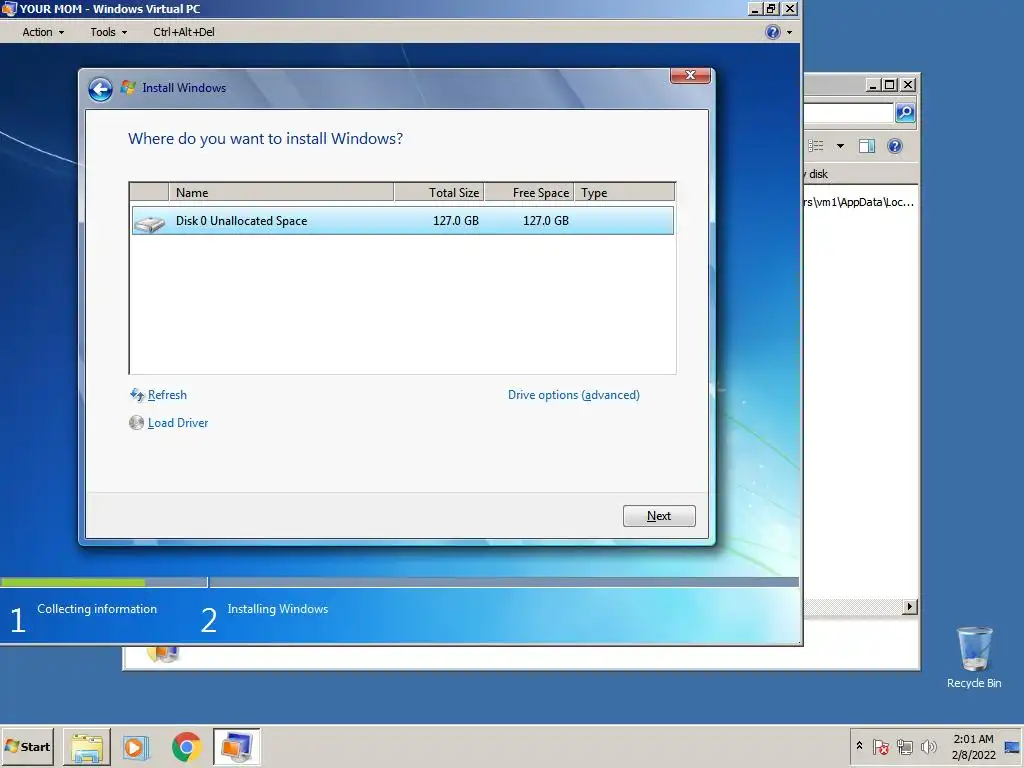
Task: Toggle the preview pane icon in Explorer
Action: 867,146
